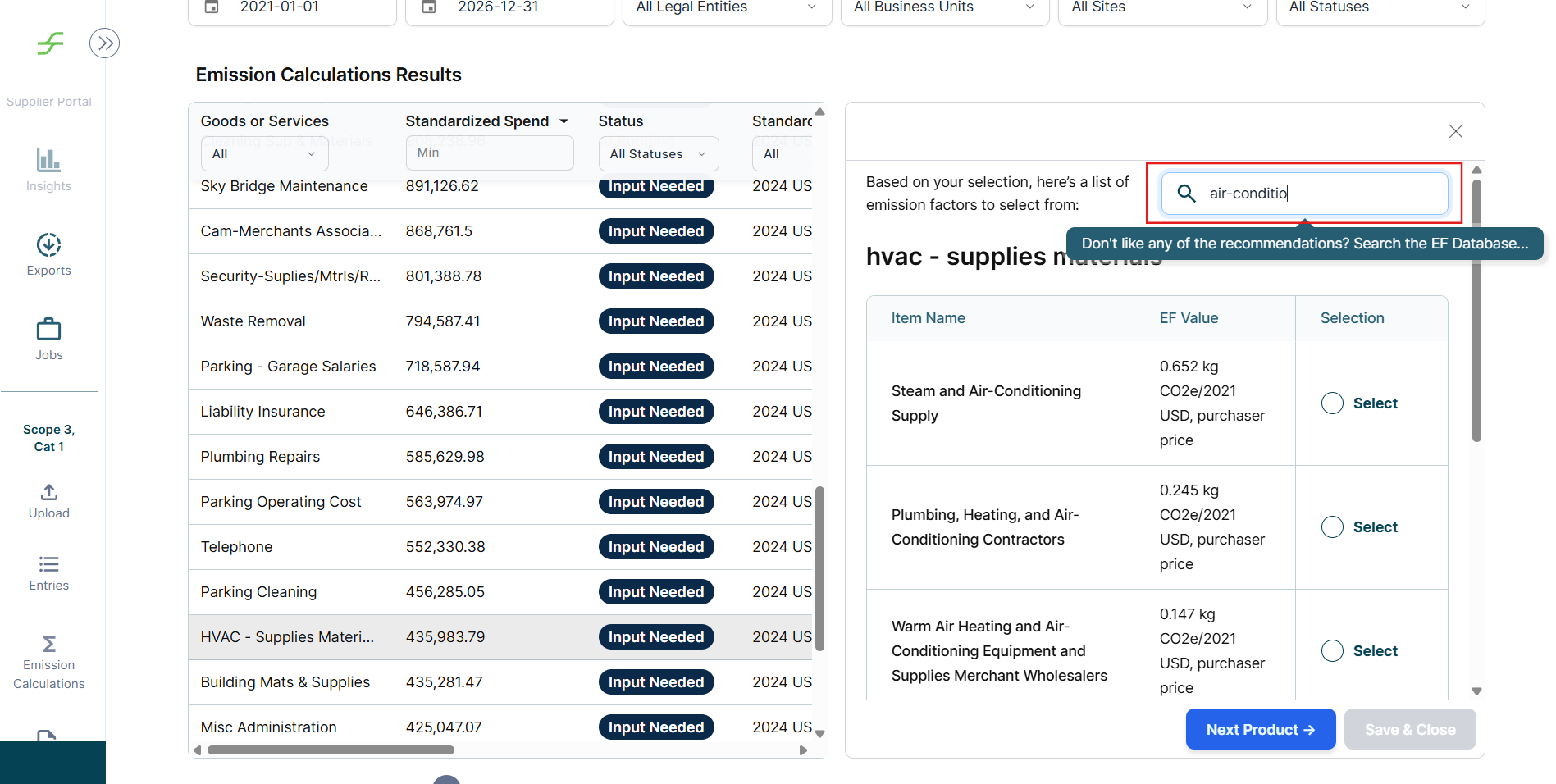Image resolution: width=1556 pixels, height=784 pixels.
Task: Open Emission Calculations sigma icon
Action: tap(48, 644)
